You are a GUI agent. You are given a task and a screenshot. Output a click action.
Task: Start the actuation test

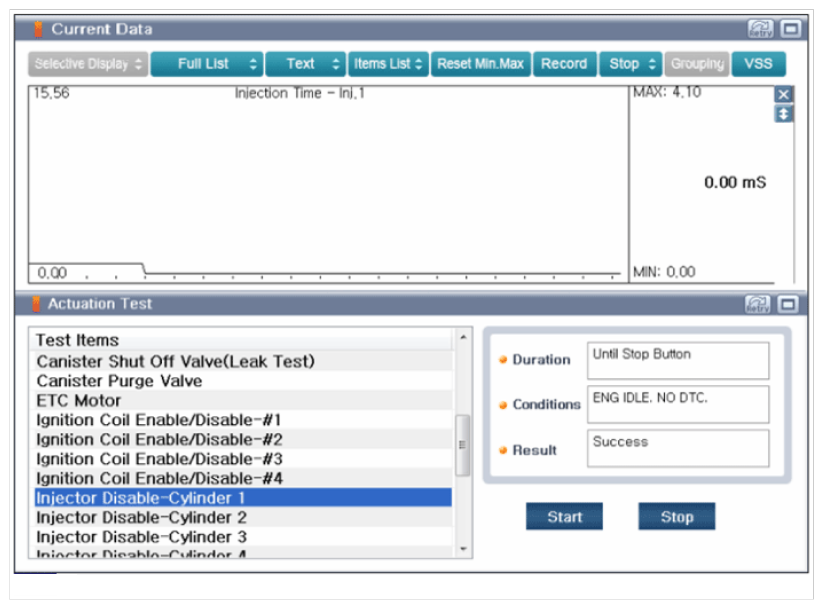[565, 517]
